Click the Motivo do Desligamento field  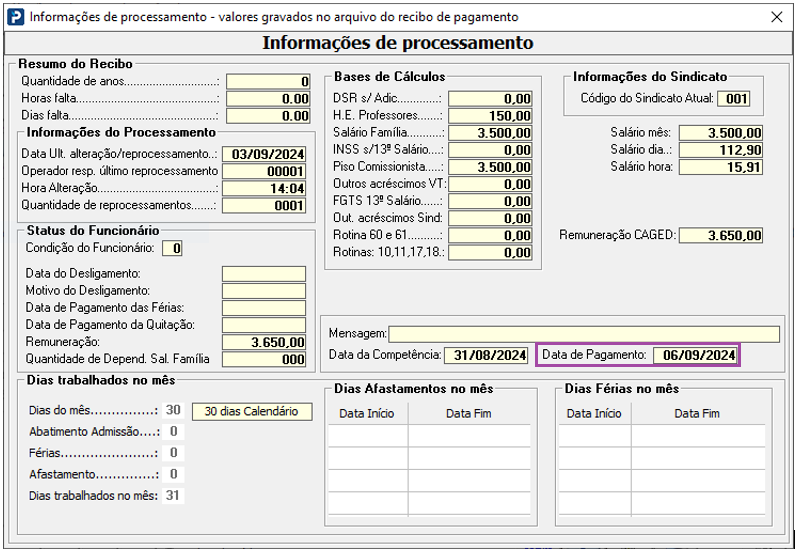coord(264,291)
